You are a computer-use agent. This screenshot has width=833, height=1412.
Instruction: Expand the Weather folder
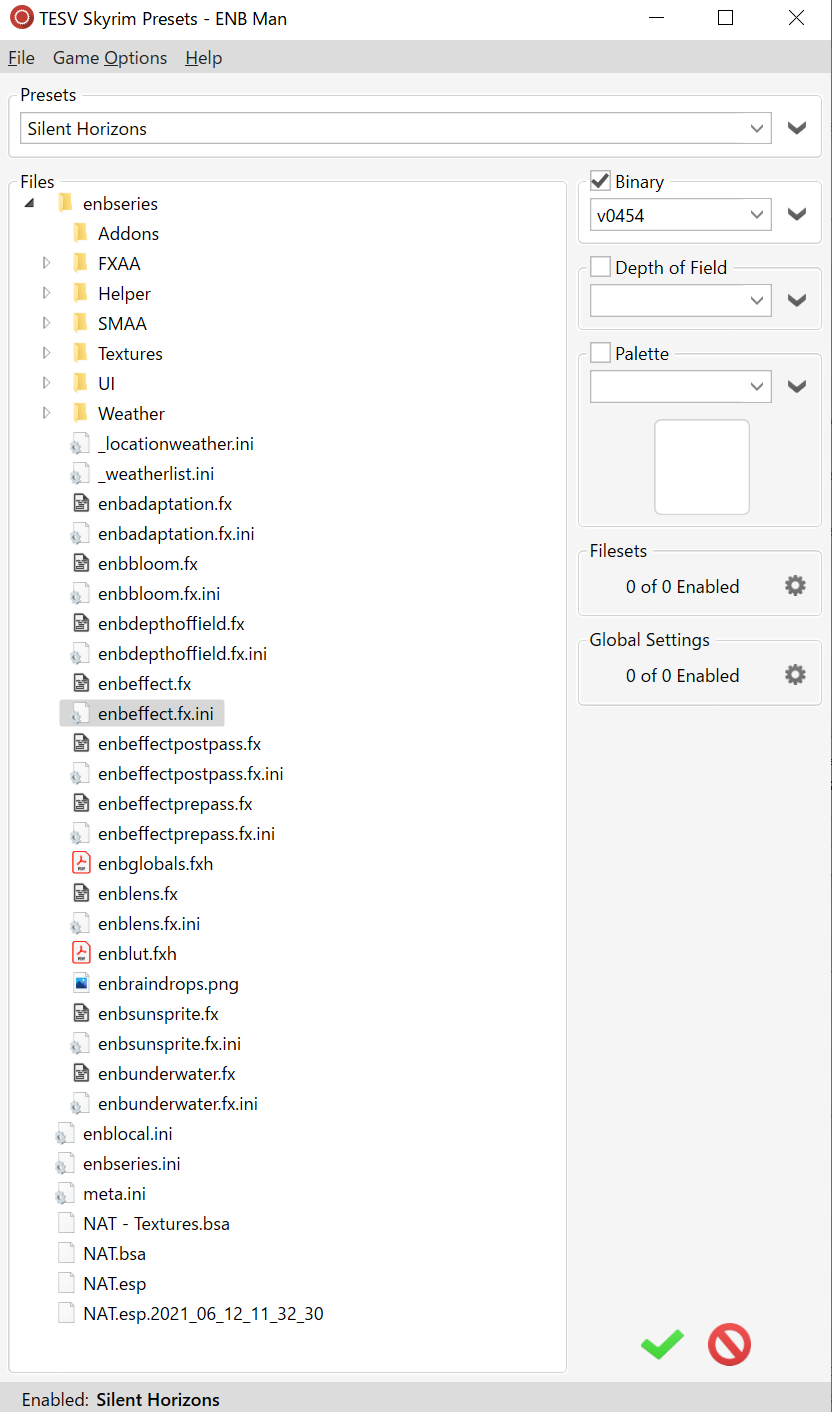(46, 413)
